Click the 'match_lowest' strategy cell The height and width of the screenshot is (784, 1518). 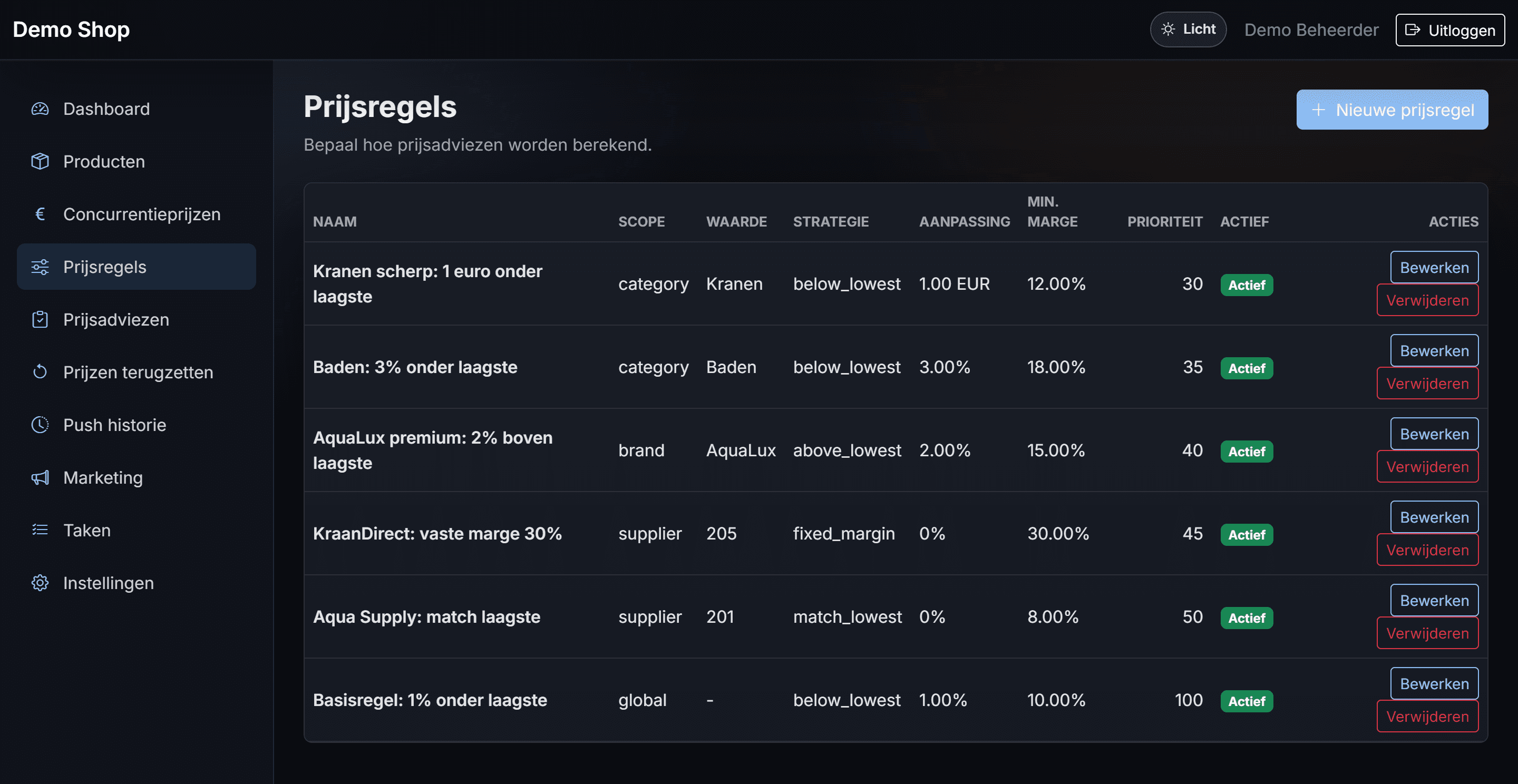point(848,617)
